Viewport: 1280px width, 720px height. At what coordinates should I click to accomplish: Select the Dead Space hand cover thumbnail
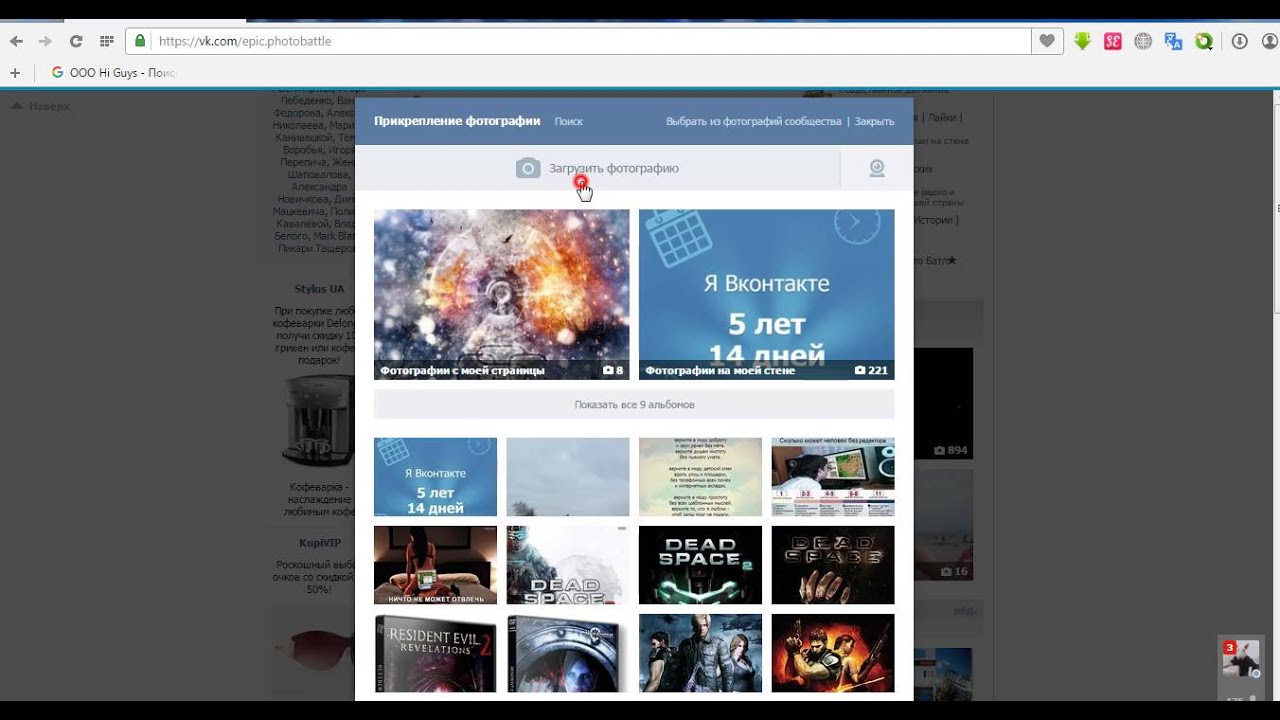coord(832,565)
